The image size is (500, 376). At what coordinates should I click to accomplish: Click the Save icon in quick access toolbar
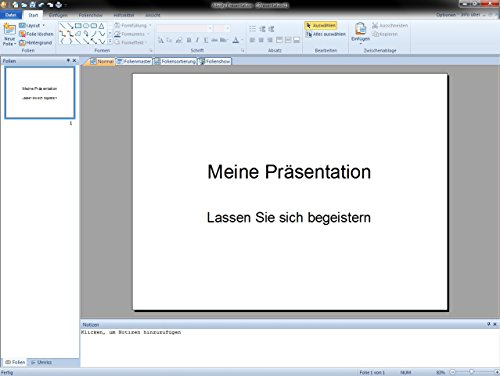[33, 5]
